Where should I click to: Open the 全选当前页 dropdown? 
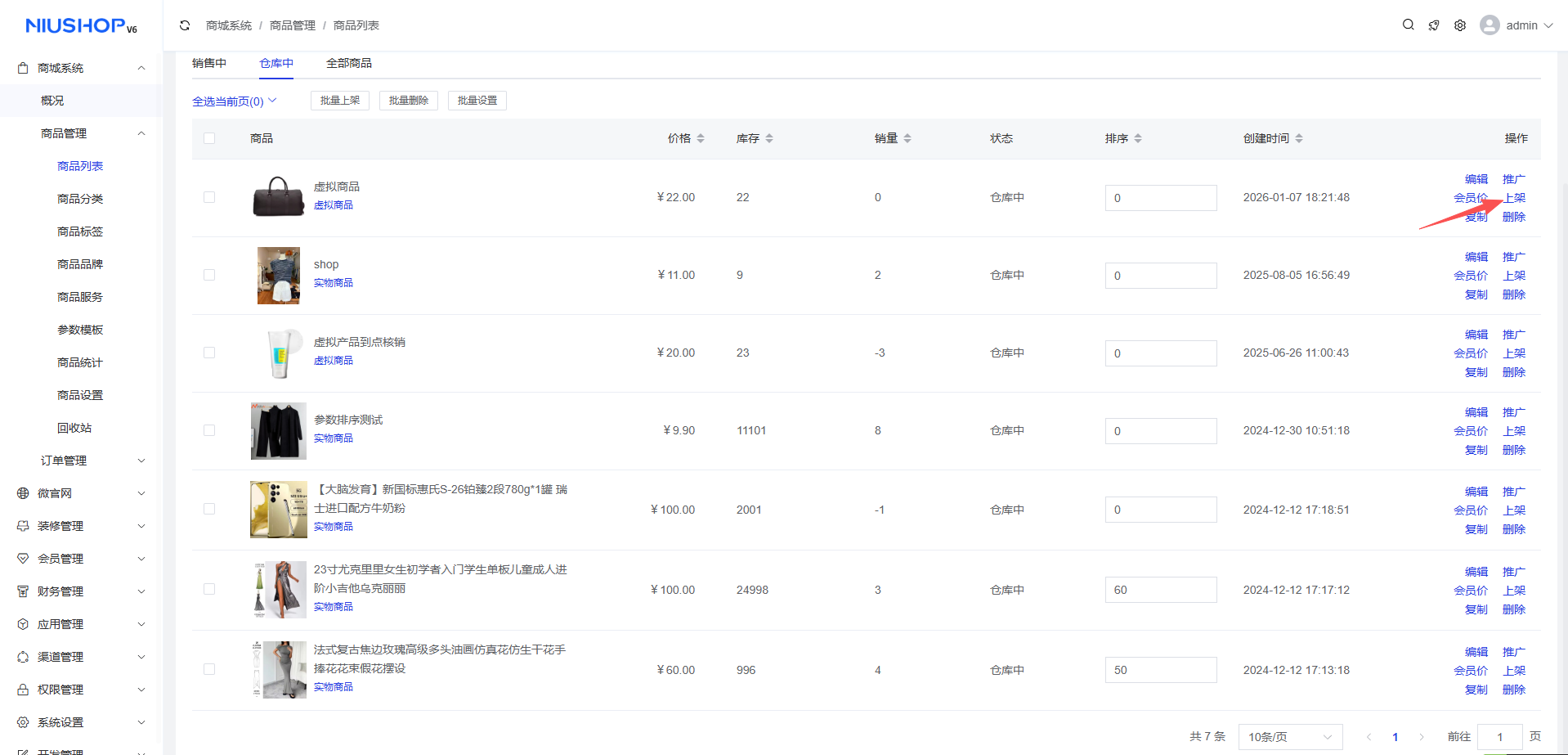pyautogui.click(x=235, y=101)
